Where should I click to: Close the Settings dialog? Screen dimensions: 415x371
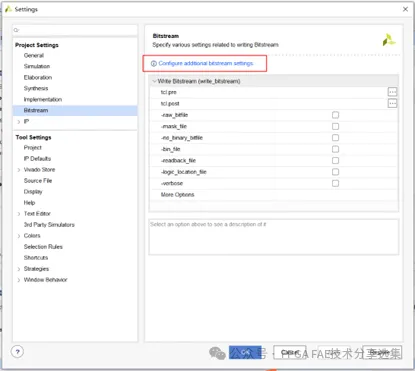point(405,9)
